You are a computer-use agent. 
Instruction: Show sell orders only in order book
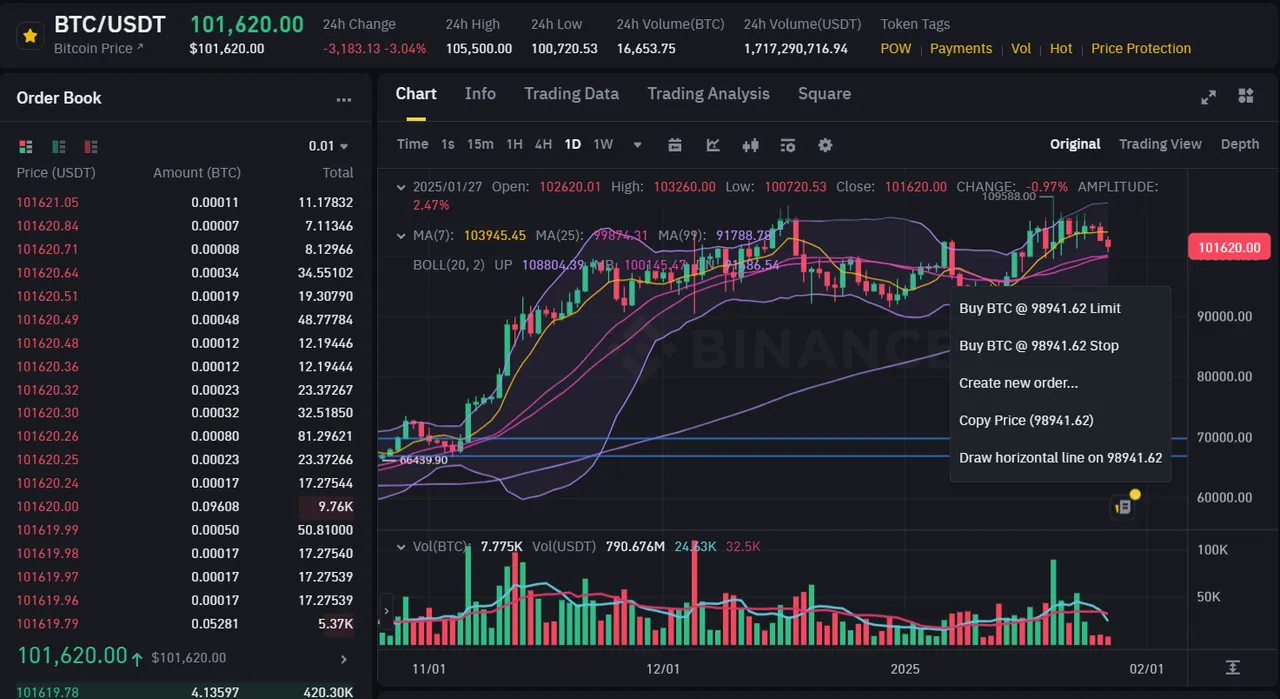pos(91,147)
